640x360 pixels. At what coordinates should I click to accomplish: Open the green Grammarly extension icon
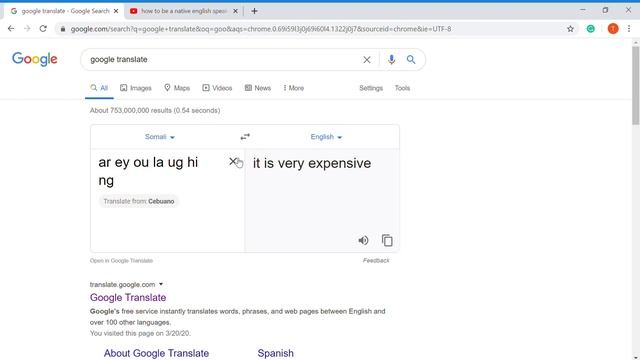coord(591,29)
